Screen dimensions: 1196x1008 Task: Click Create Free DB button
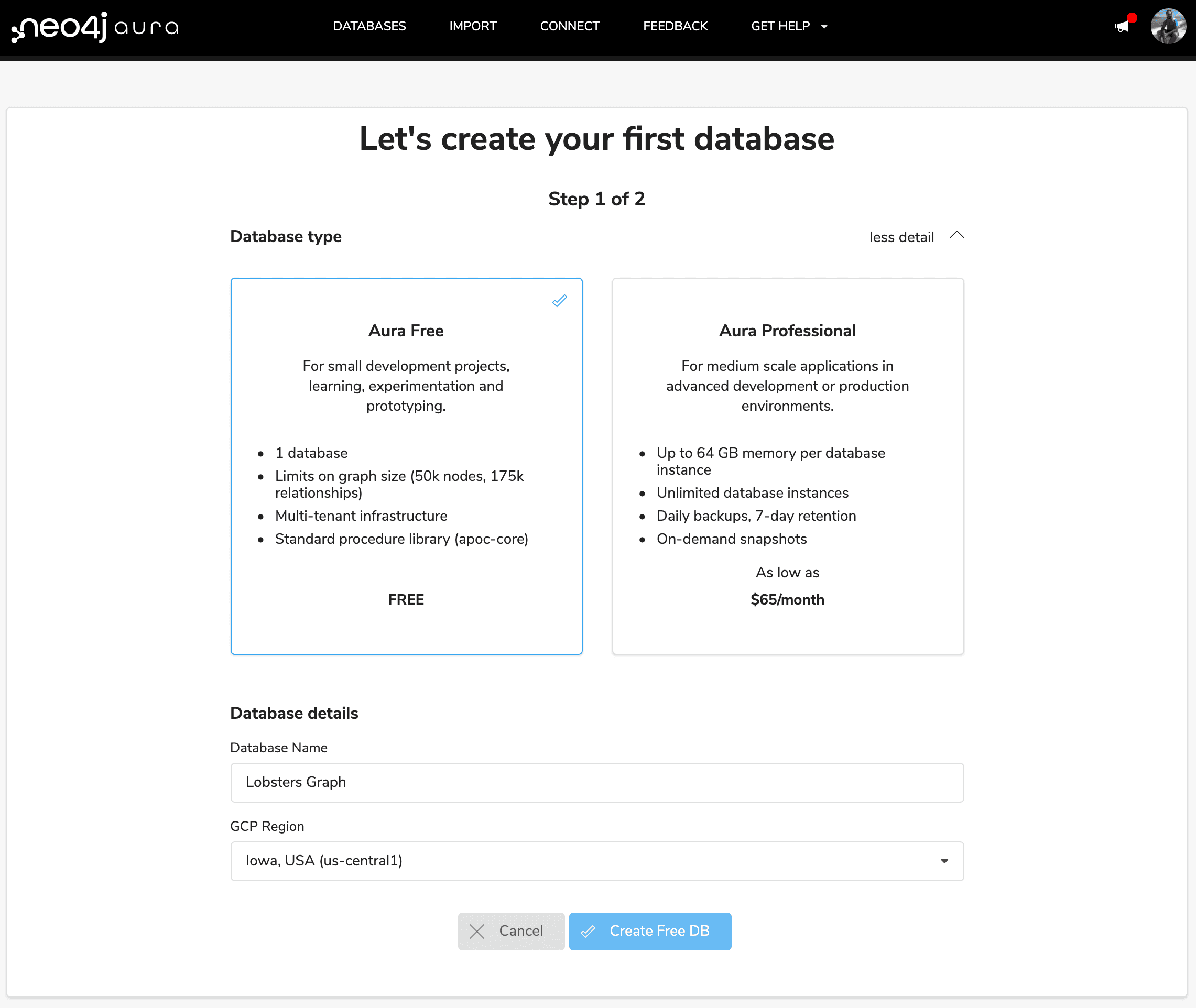pyautogui.click(x=650, y=932)
